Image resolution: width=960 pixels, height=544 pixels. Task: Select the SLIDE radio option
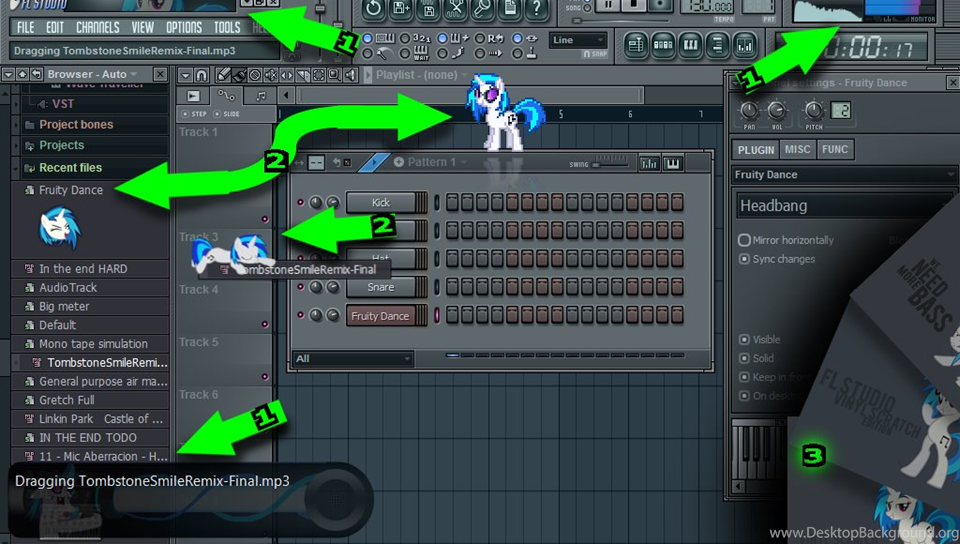217,114
